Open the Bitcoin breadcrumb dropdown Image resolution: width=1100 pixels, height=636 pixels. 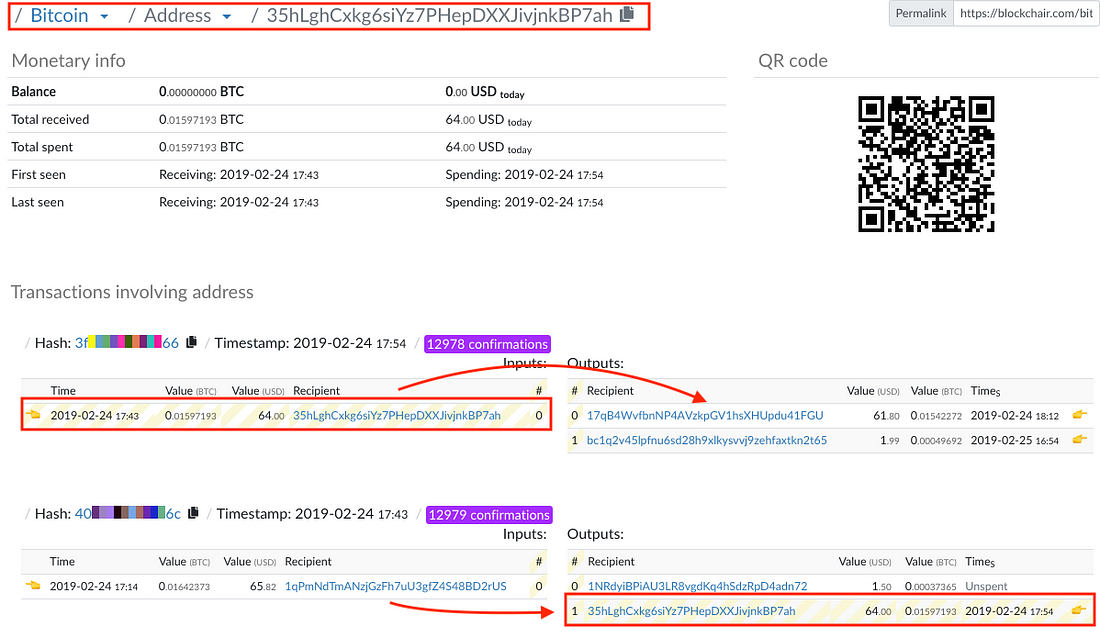pyautogui.click(x=105, y=16)
